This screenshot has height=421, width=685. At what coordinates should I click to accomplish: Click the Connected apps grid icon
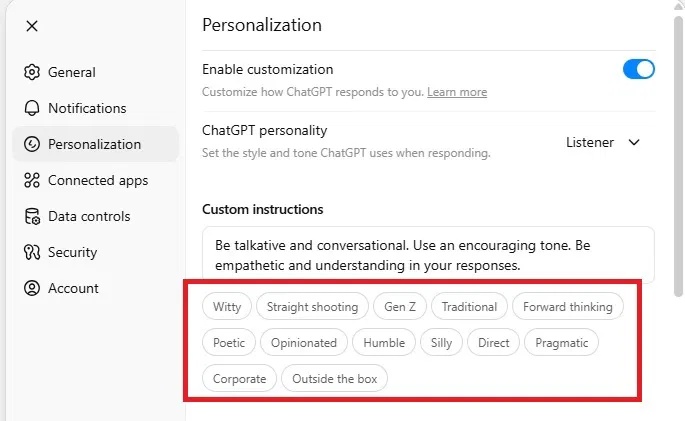click(x=32, y=180)
